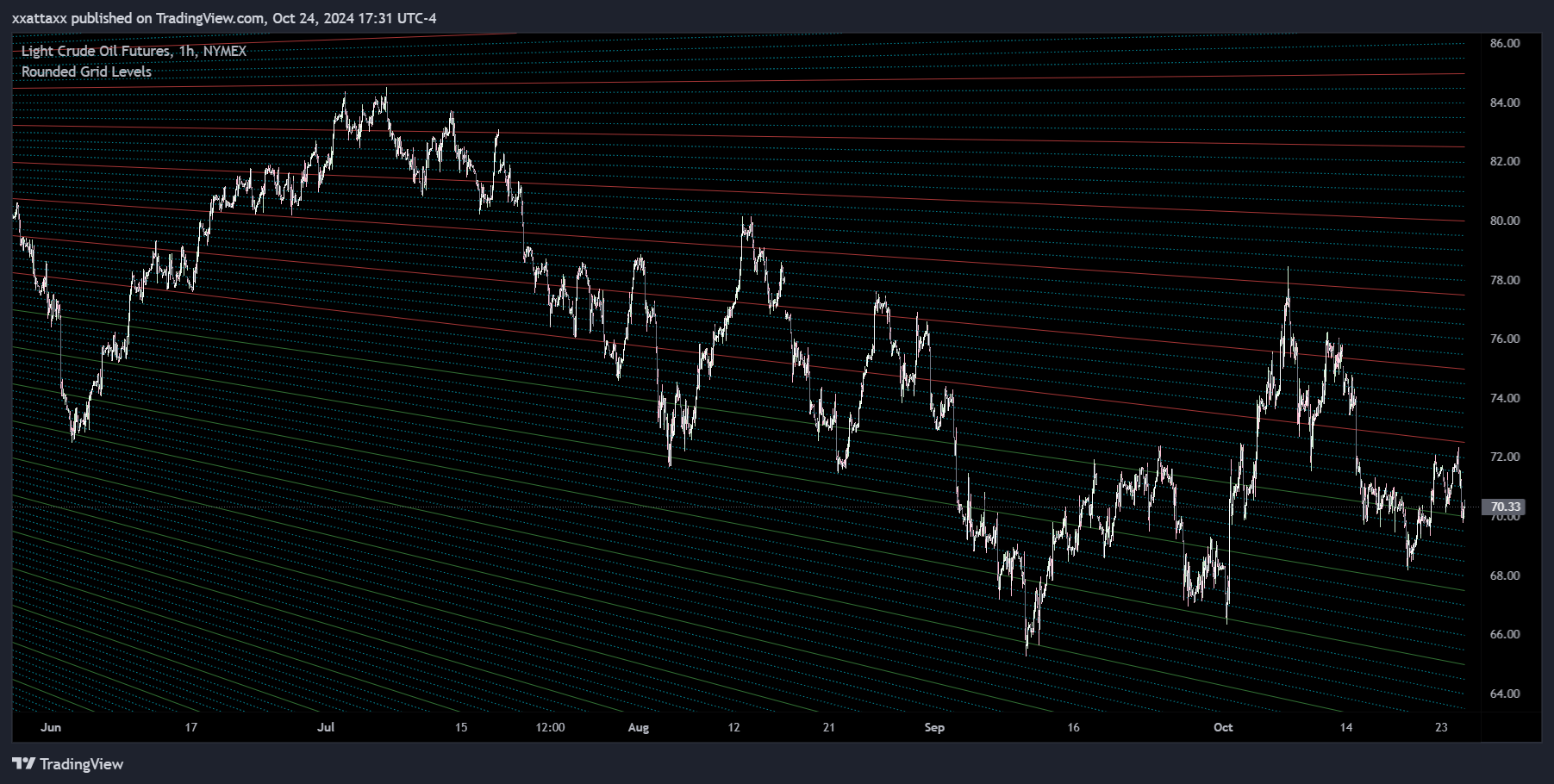Screen dimensions: 1554x784
Task: Click the Light Crude Oil Futures symbol title
Action: tap(134, 51)
